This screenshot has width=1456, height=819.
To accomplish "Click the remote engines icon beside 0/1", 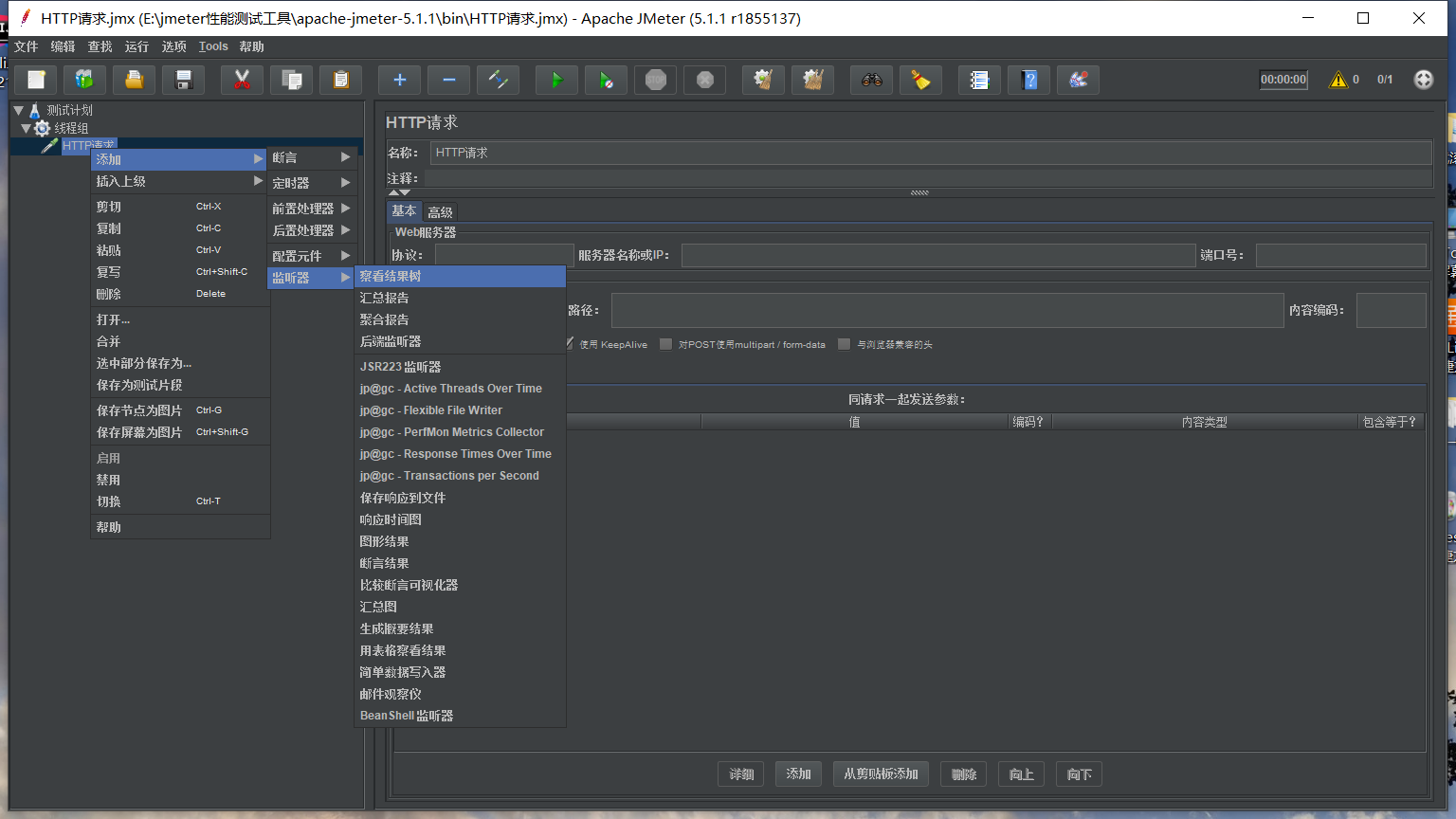I will pos(1424,80).
